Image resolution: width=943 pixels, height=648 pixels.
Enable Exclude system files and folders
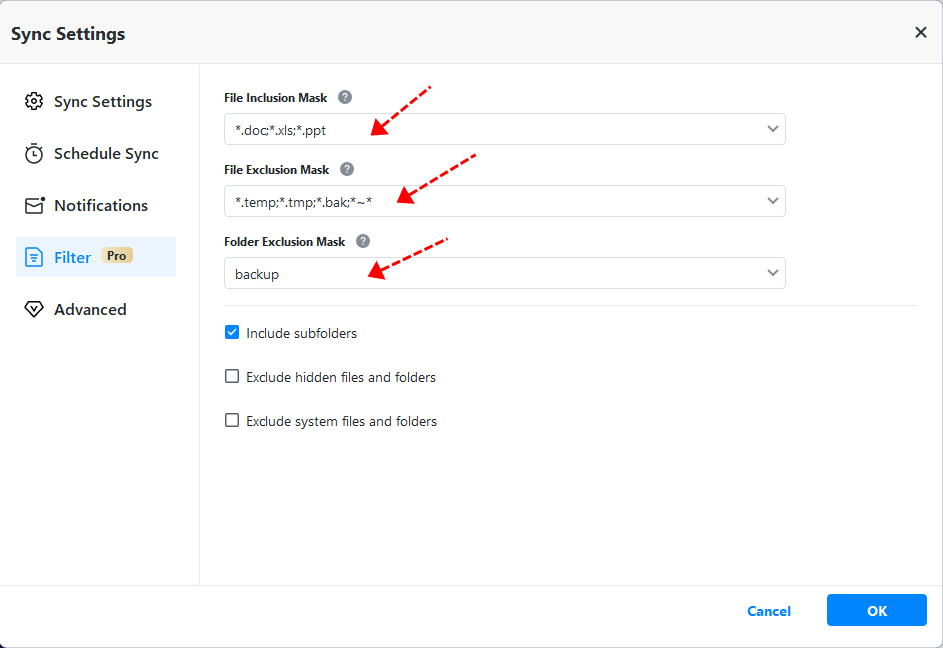coord(232,421)
